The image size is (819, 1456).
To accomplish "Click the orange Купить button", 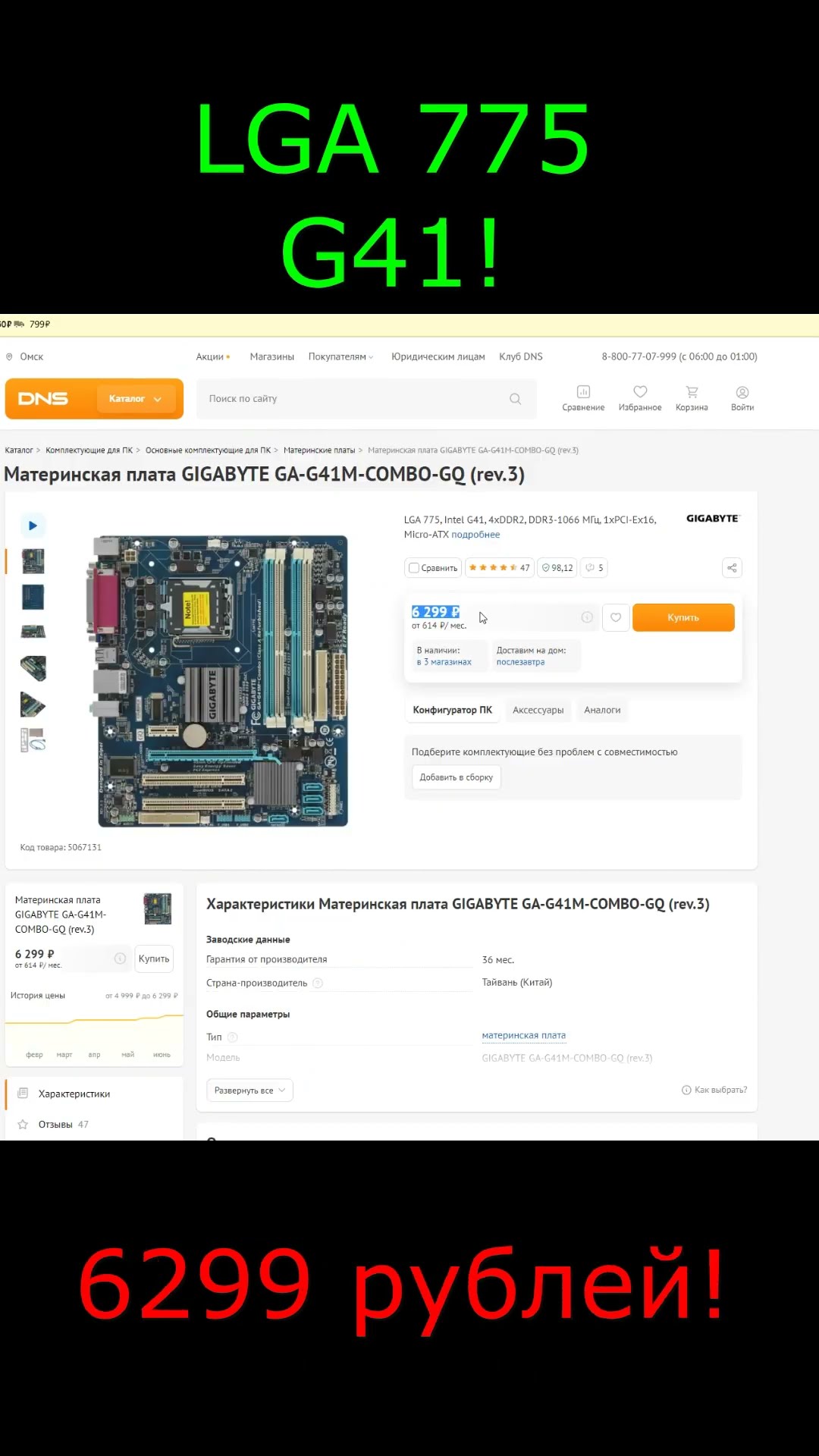I will click(x=683, y=617).
